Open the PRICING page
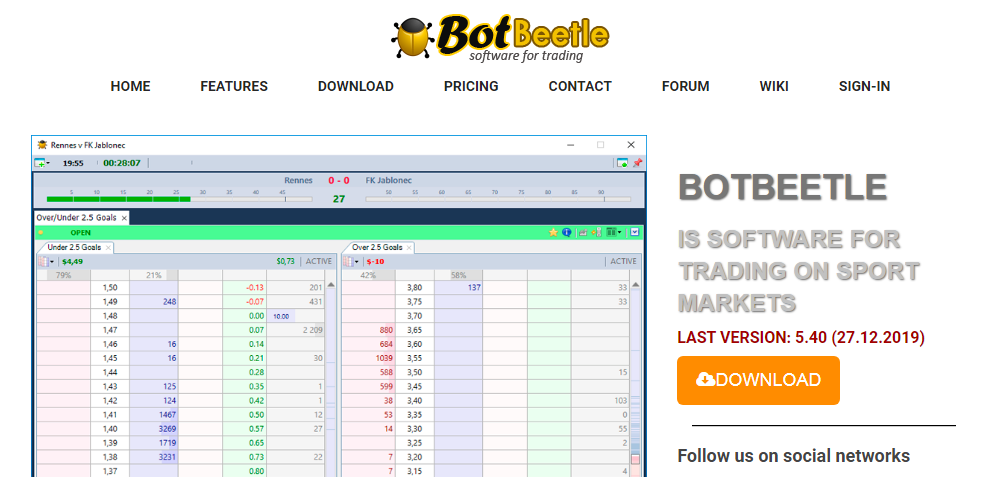This screenshot has width=983, height=477. (471, 86)
